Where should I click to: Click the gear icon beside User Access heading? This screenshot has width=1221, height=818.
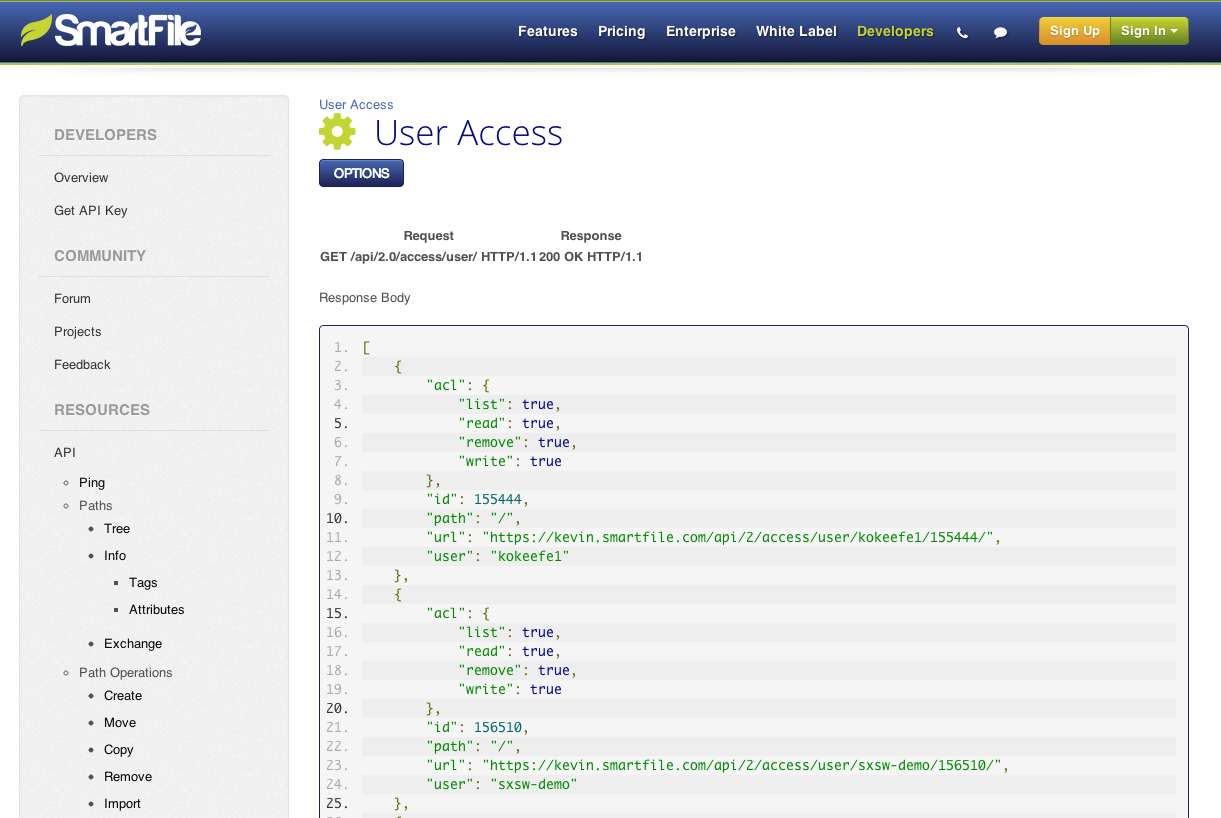click(338, 131)
